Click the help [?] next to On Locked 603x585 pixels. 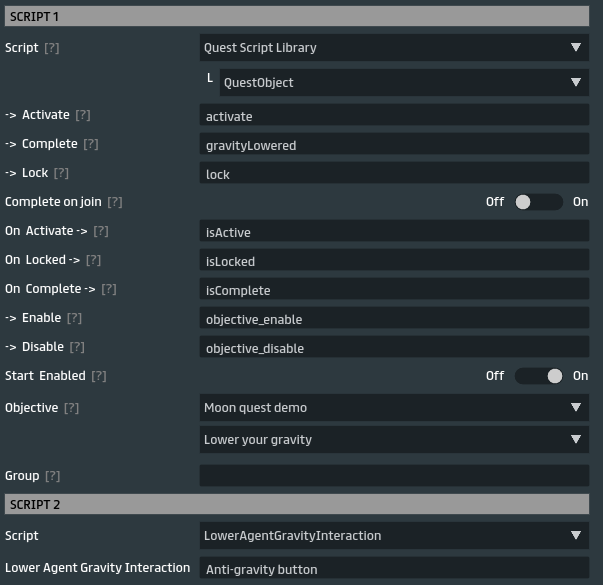(93, 260)
